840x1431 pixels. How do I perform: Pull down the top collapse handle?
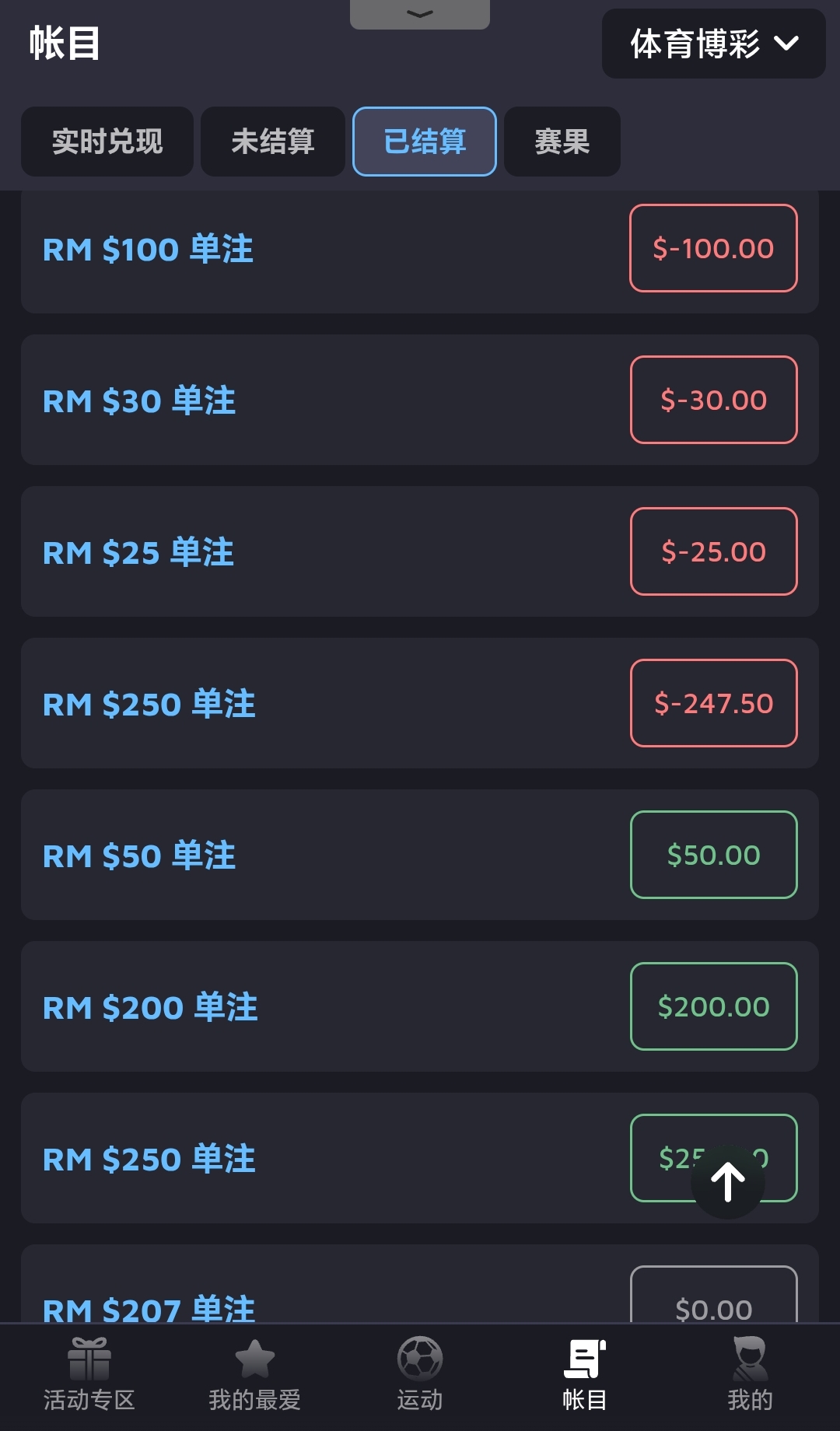pyautogui.click(x=420, y=14)
